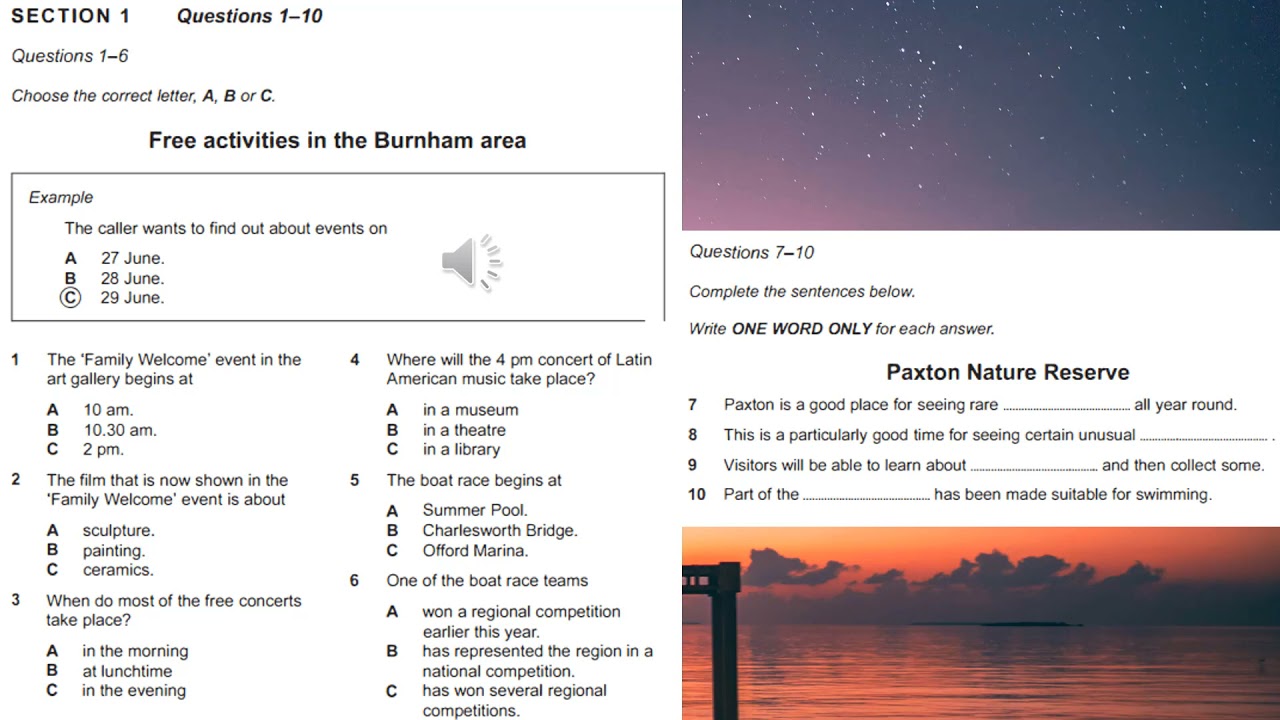Choose '2 pm.' for question 1
The image size is (1280, 720).
click(x=85, y=450)
